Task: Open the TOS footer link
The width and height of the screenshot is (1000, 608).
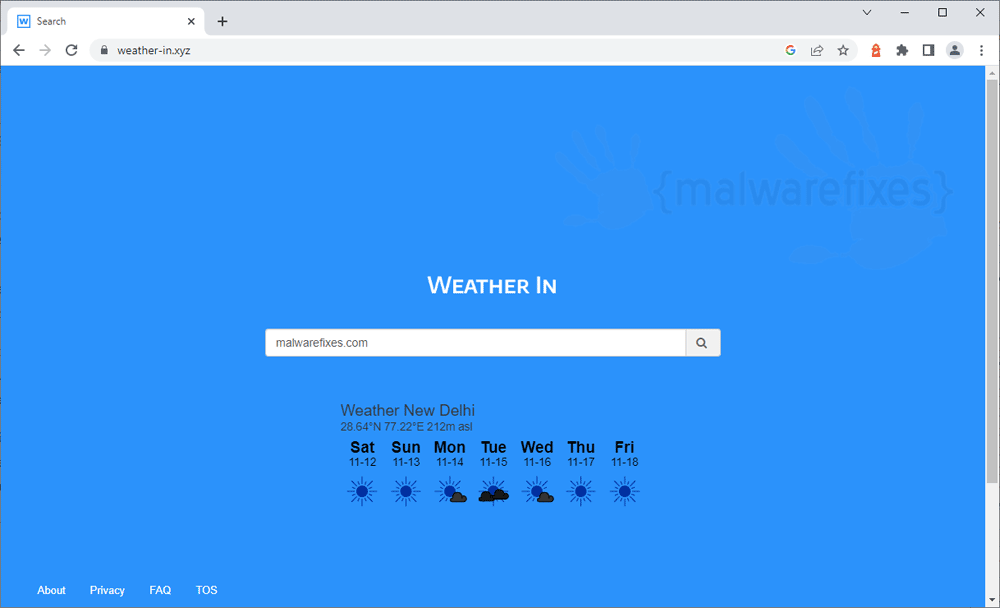Action: (207, 590)
